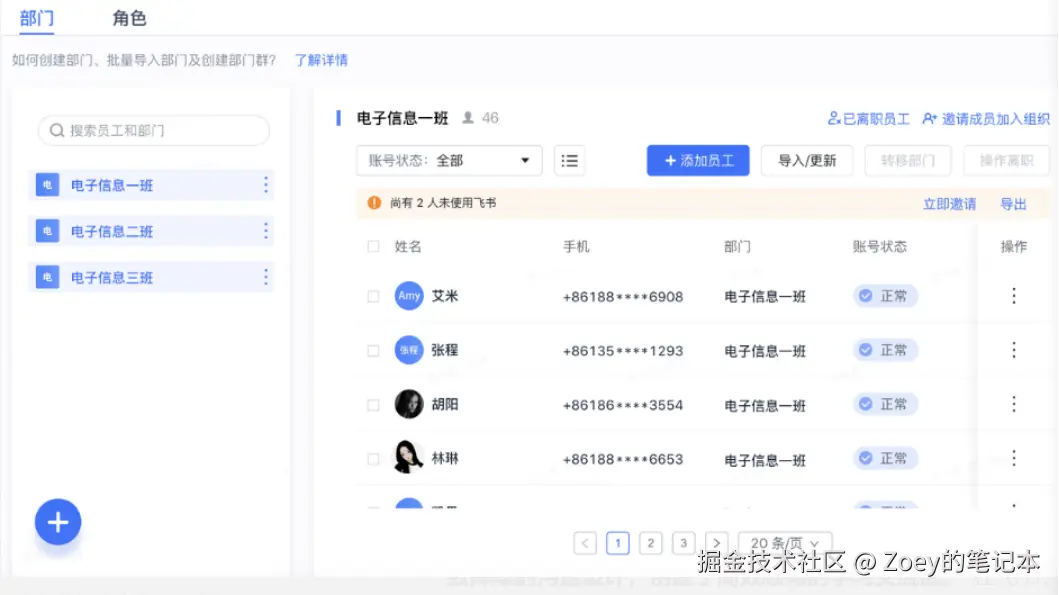Click the 搜索员工和部门 search field

point(154,130)
